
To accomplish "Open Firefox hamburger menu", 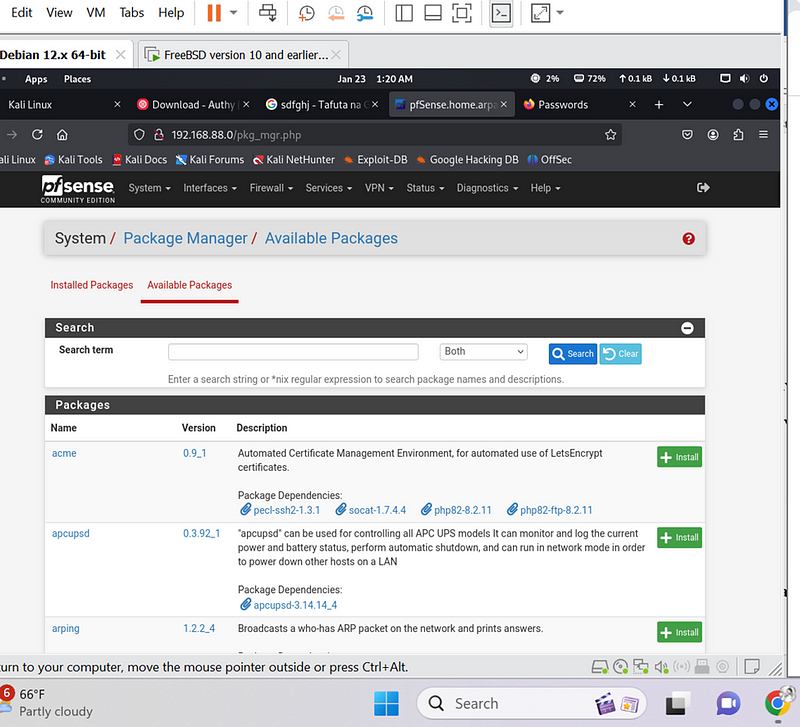I will point(763,135).
